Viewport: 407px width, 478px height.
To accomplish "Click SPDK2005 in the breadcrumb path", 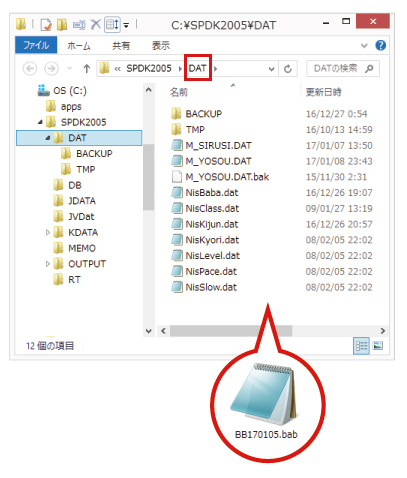I will (x=149, y=69).
